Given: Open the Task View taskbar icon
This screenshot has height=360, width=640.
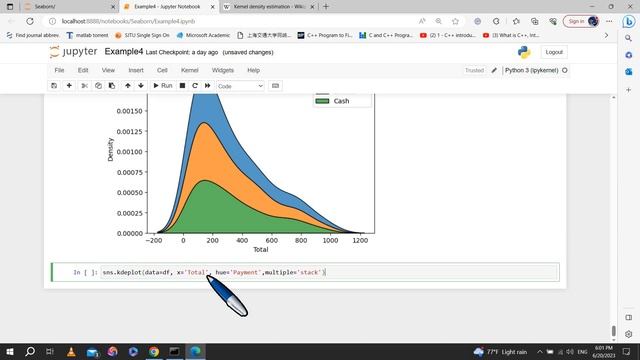Looking at the screenshot, I should (50, 351).
